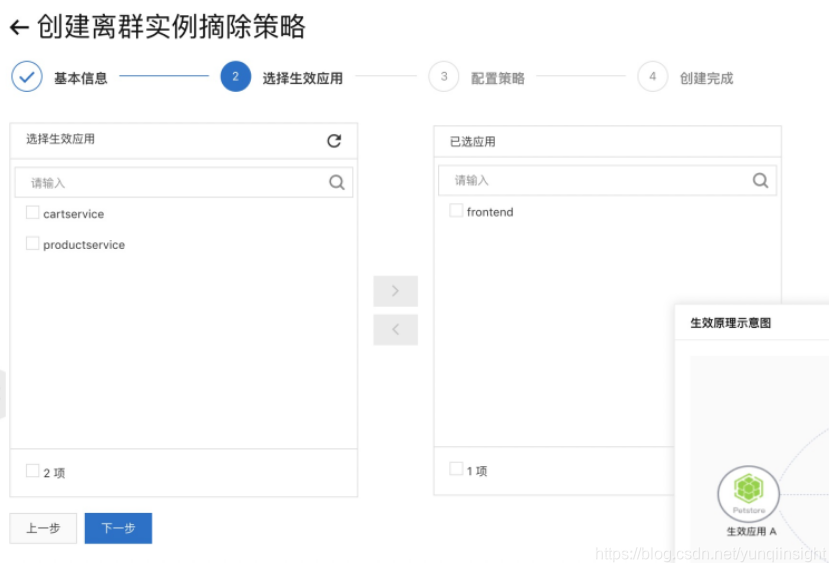Image resolution: width=836 pixels, height=572 pixels.
Task: Check the cartservice checkbox
Action: tap(33, 213)
